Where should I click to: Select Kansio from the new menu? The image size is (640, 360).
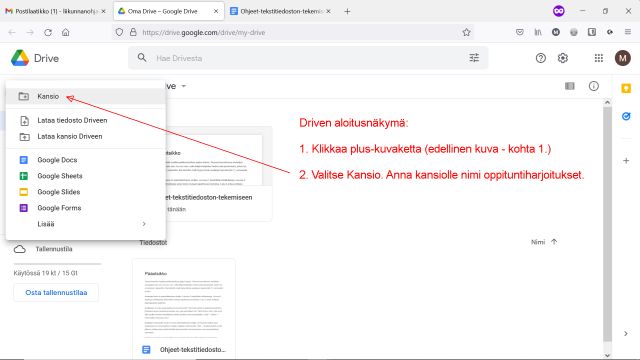tap(86, 96)
